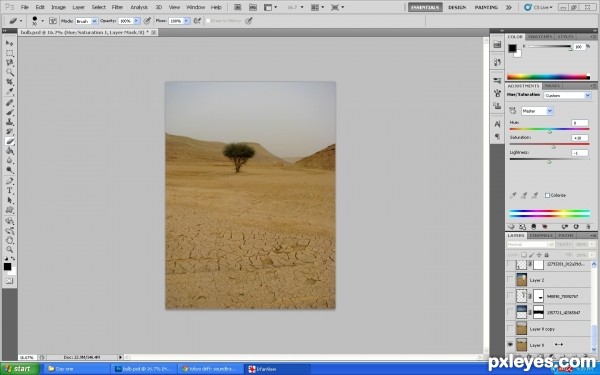
Task: Hide the Layer 8 visibility eye
Action: click(x=510, y=345)
